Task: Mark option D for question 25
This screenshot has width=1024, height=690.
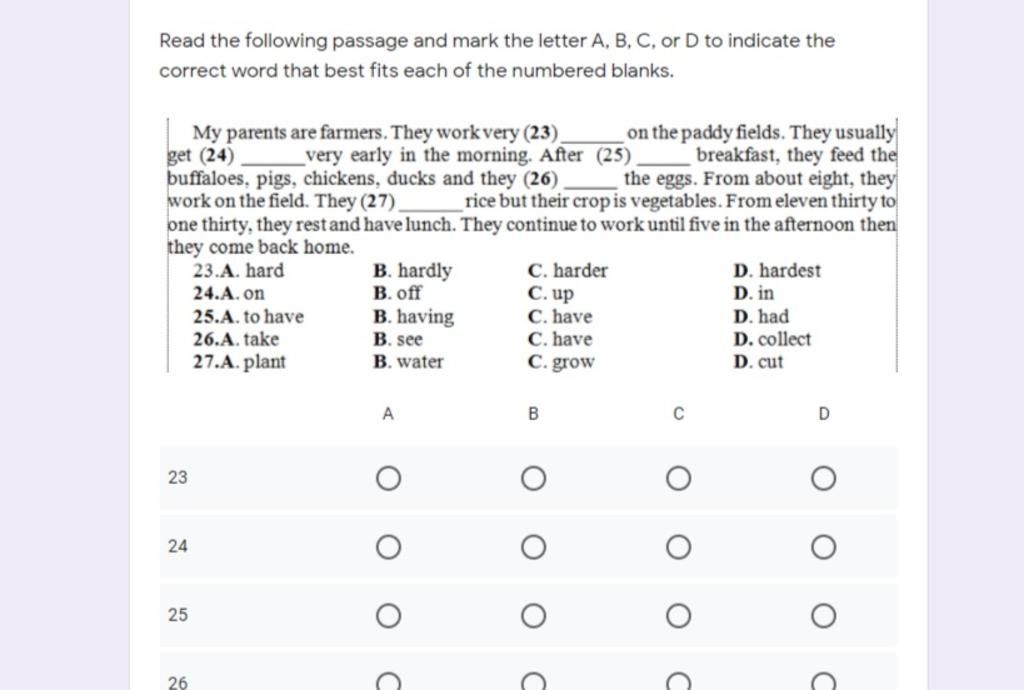Action: [x=823, y=616]
